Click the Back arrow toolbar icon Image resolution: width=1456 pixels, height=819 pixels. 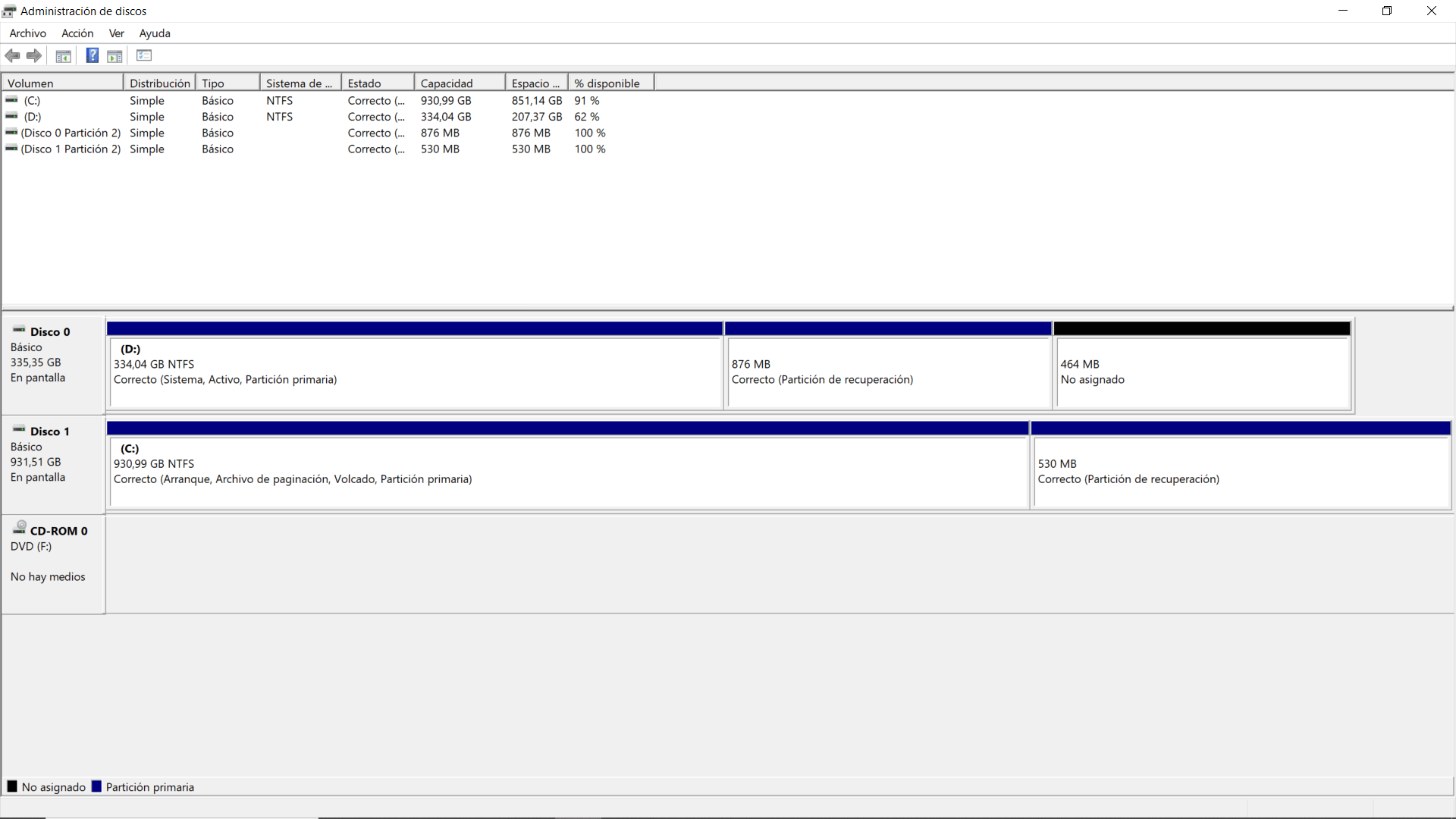tap(12, 55)
